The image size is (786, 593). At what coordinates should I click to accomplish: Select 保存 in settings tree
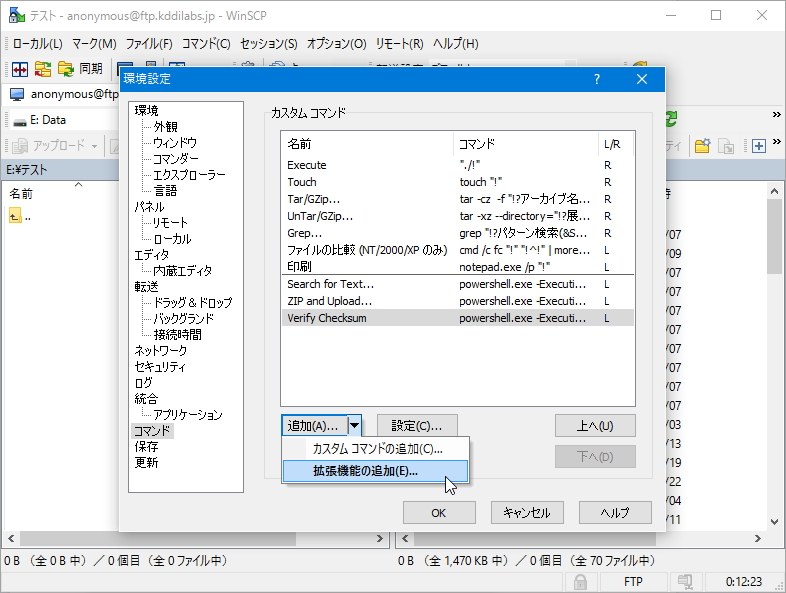(x=146, y=446)
